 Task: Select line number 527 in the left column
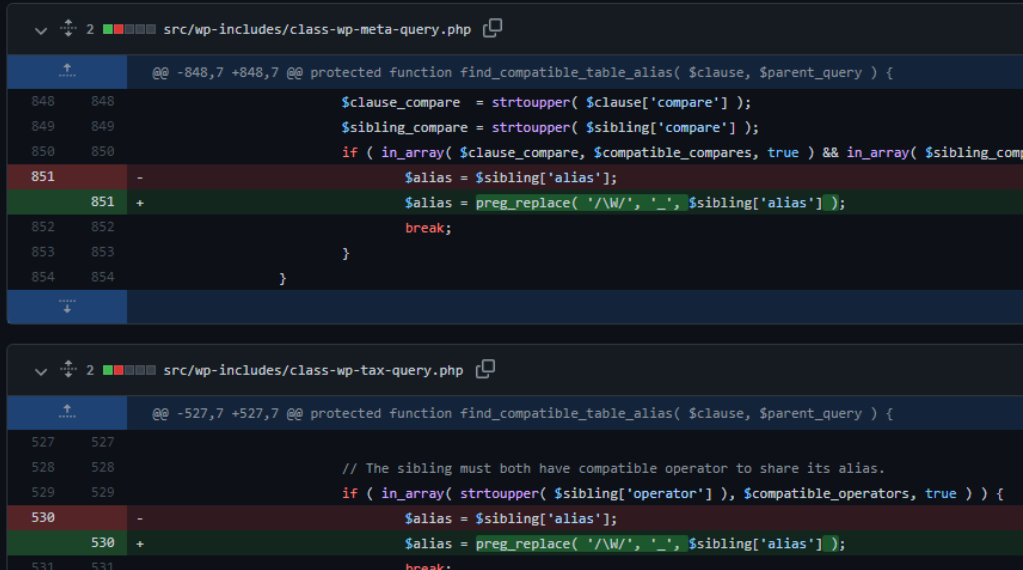[x=42, y=442]
